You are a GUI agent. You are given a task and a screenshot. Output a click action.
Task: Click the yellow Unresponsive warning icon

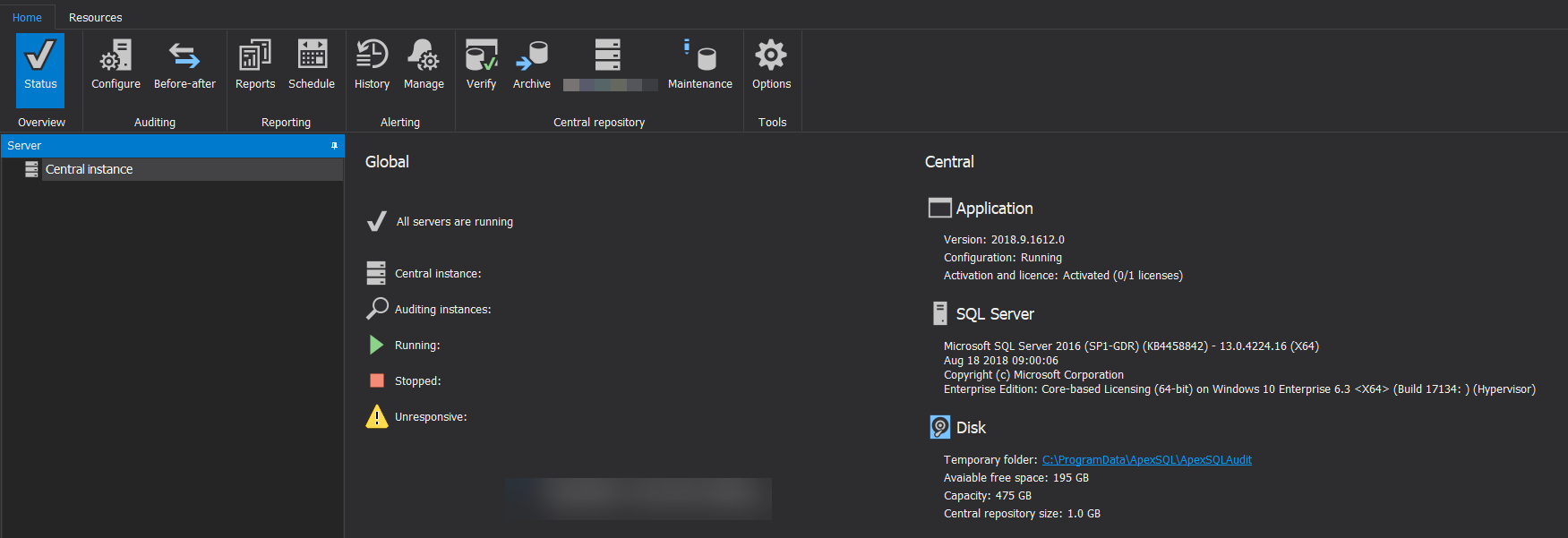coord(377,416)
